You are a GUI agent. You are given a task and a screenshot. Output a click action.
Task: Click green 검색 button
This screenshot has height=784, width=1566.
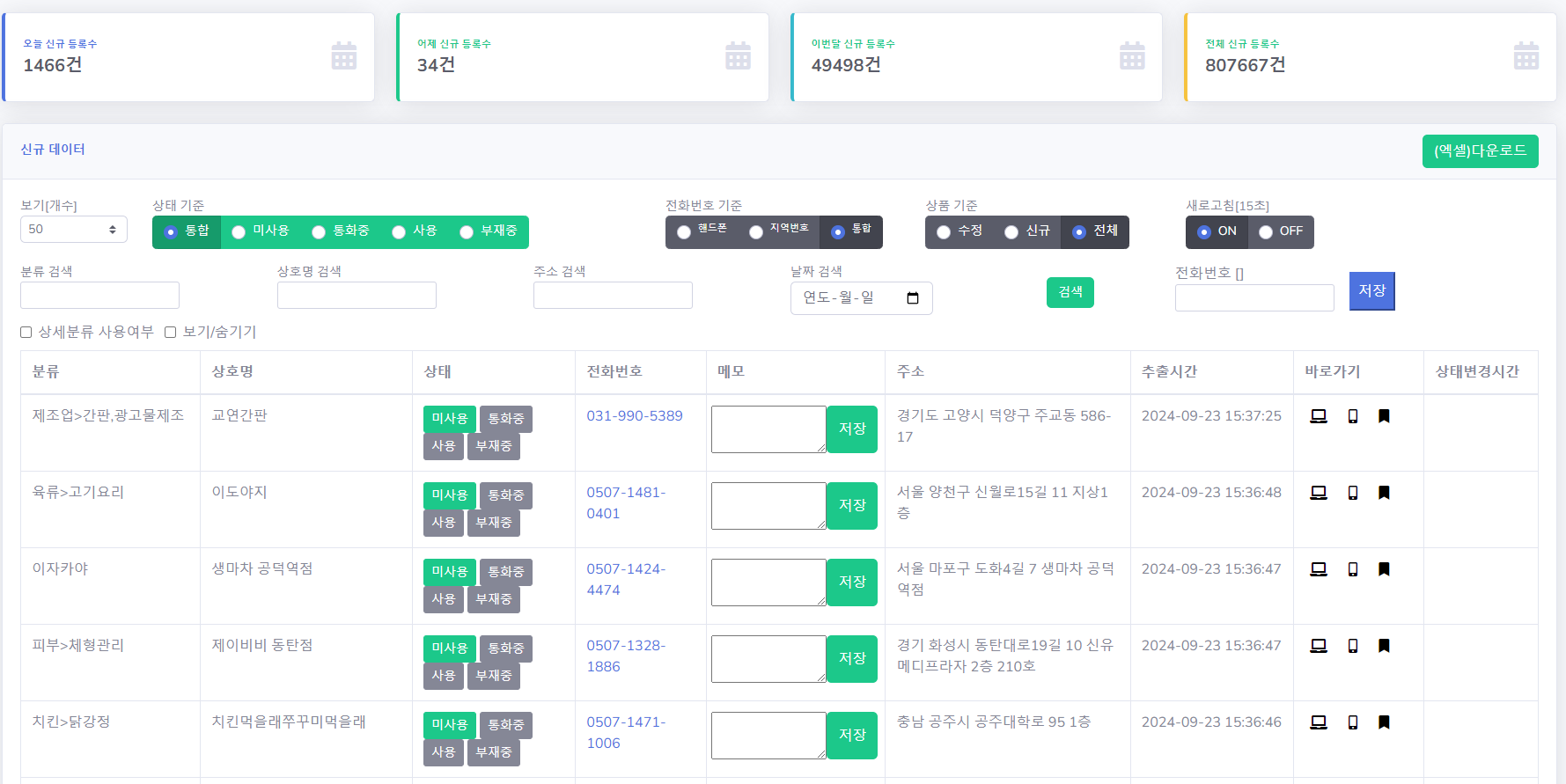coord(1070,292)
